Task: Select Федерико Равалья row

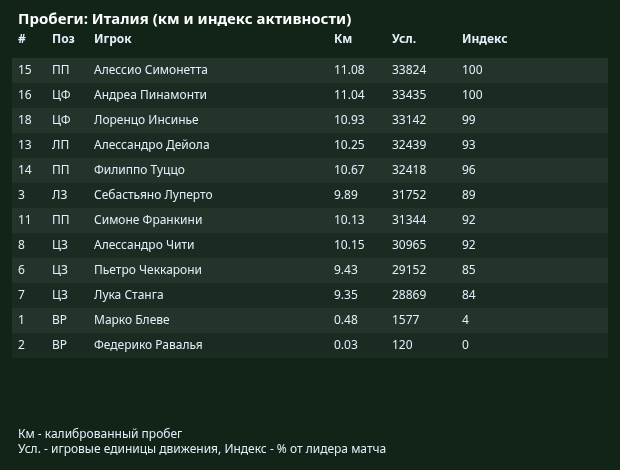Action: (310, 345)
